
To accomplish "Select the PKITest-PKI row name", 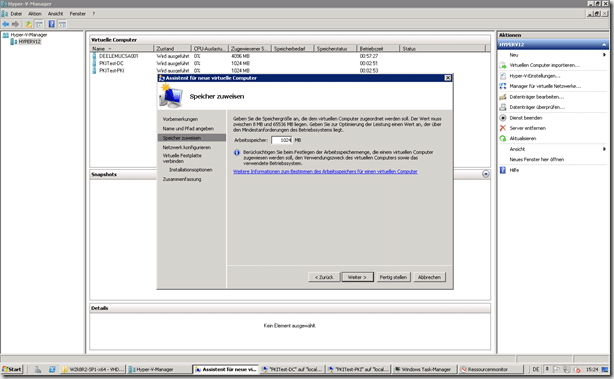I will click(x=112, y=71).
